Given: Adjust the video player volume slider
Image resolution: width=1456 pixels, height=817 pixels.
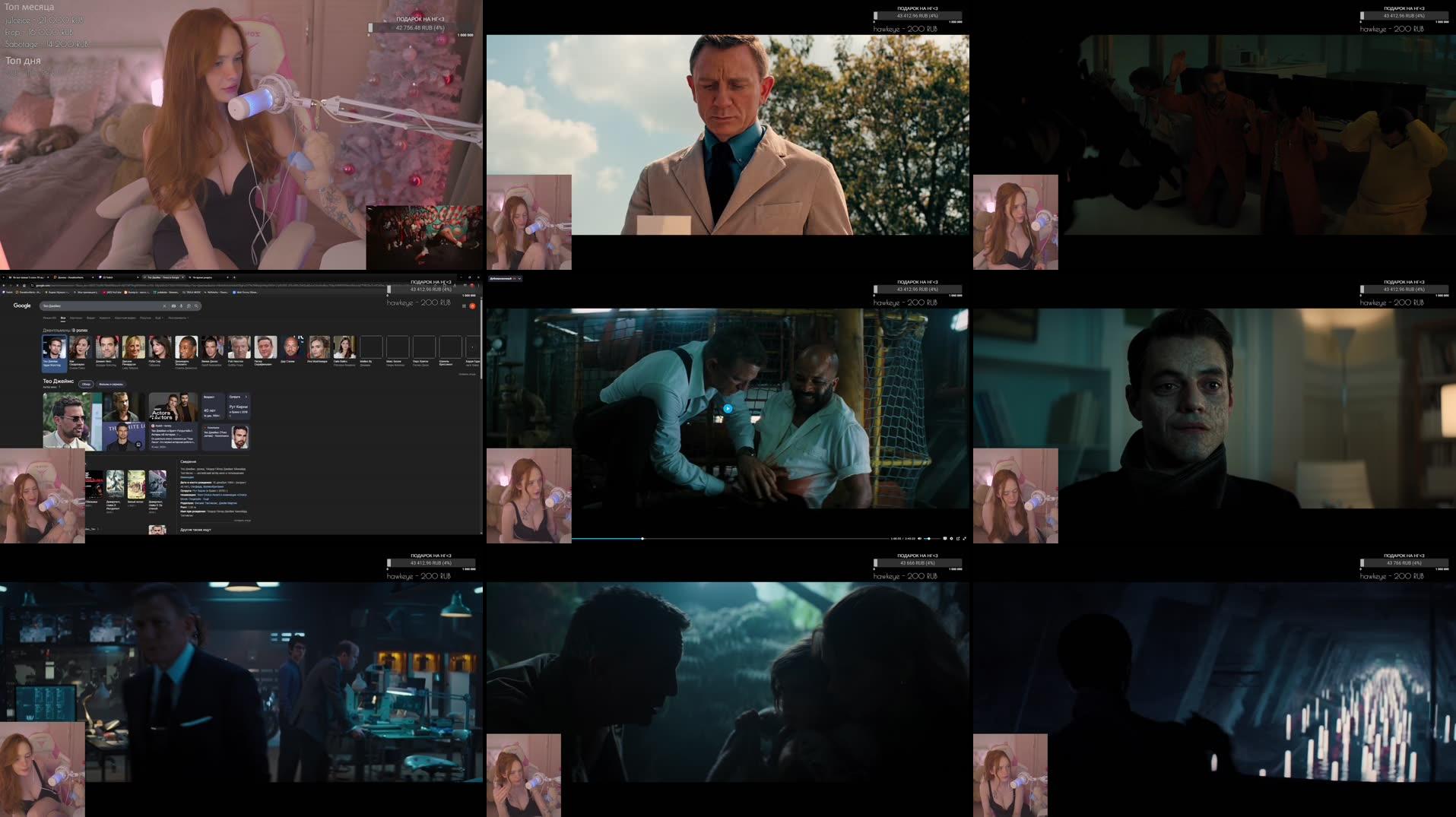Looking at the screenshot, I should [929, 538].
